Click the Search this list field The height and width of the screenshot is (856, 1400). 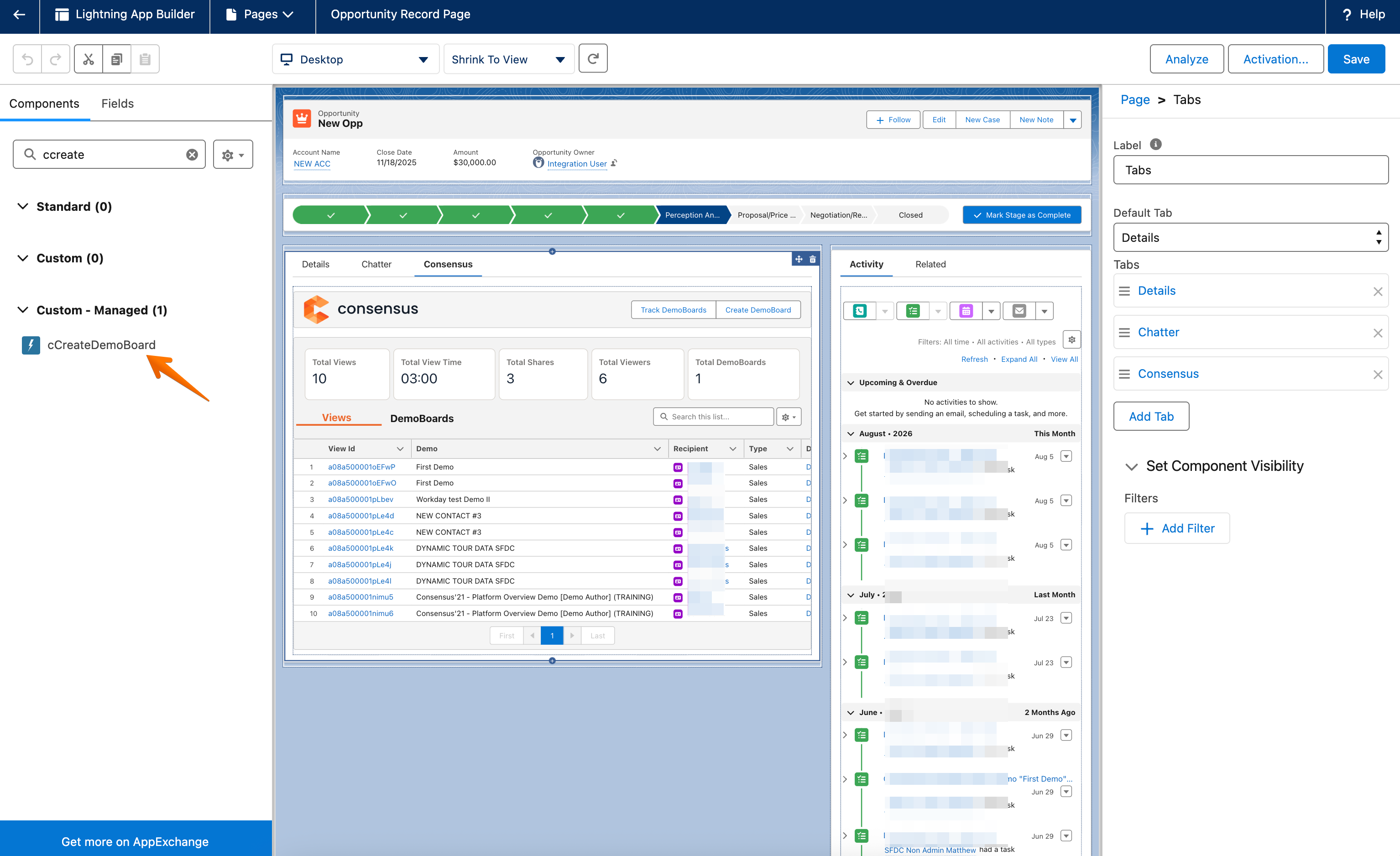click(x=713, y=417)
